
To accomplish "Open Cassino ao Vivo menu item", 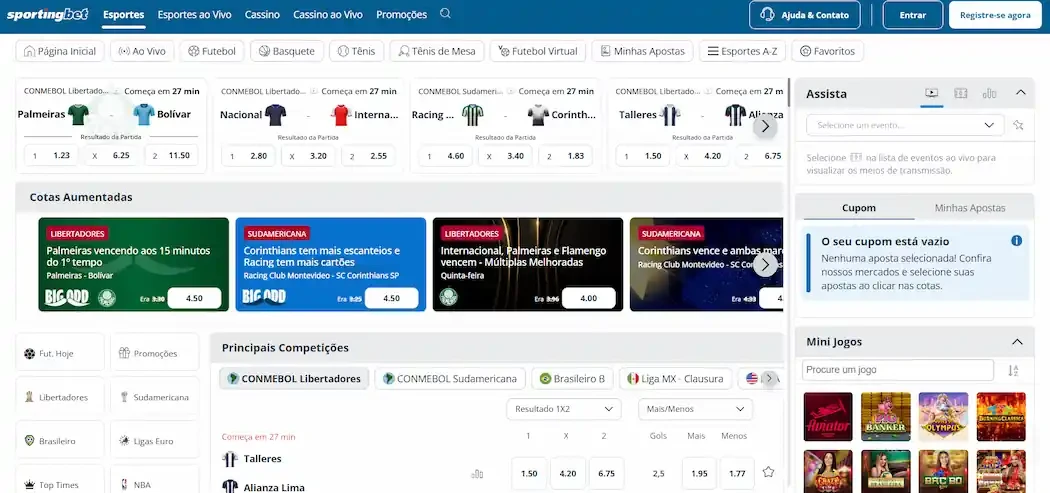I will 327,14.
